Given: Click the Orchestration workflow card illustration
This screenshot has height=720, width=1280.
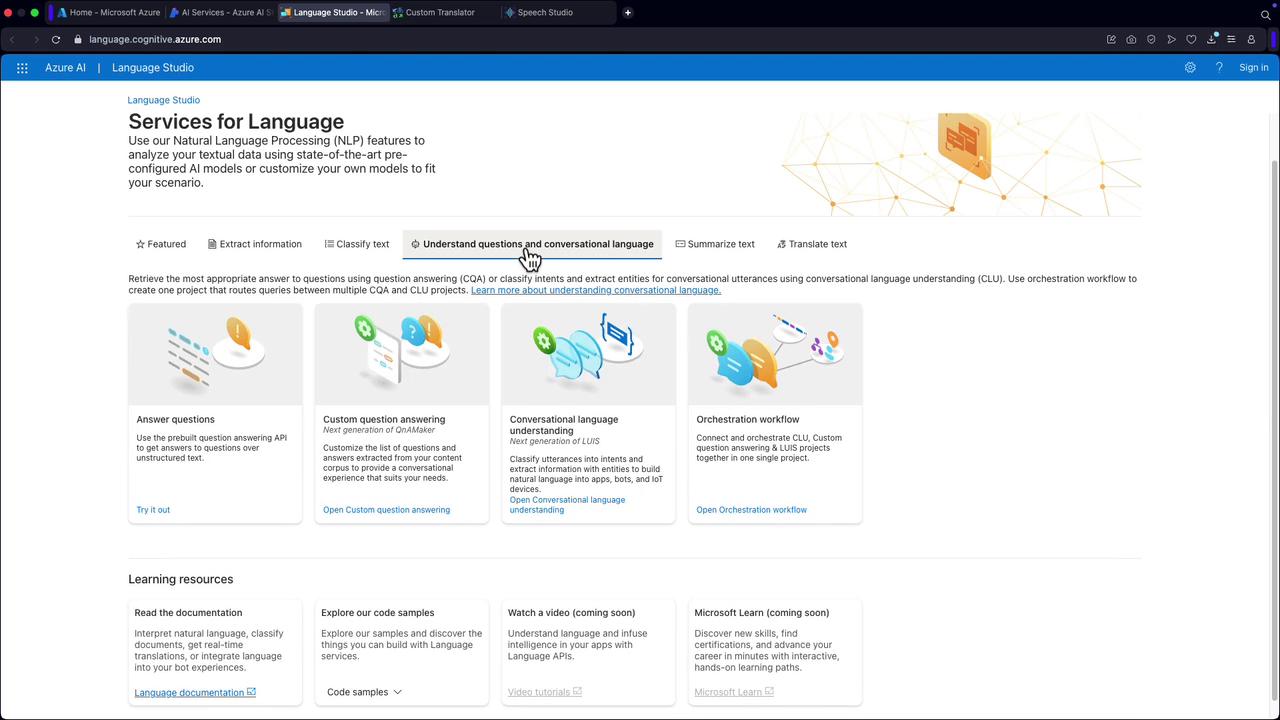Looking at the screenshot, I should (x=775, y=355).
